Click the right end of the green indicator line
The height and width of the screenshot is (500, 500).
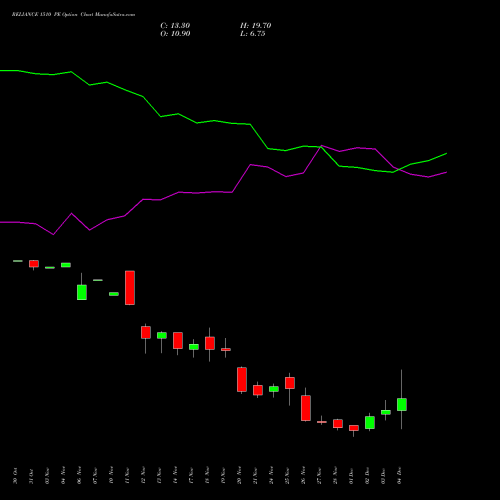coord(446,154)
